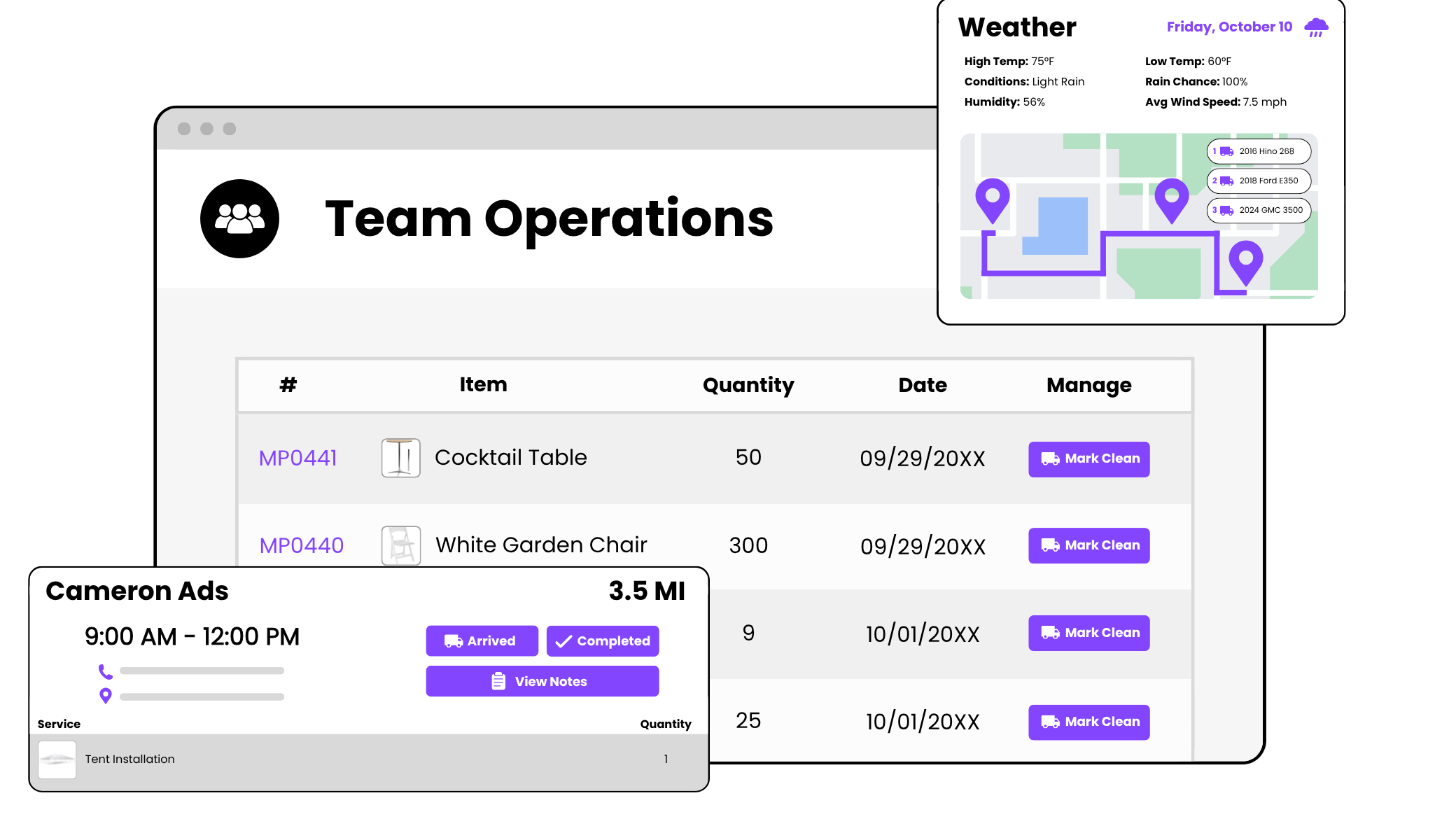Click the Item column header
Image resolution: width=1456 pixels, height=819 pixels.
[484, 384]
